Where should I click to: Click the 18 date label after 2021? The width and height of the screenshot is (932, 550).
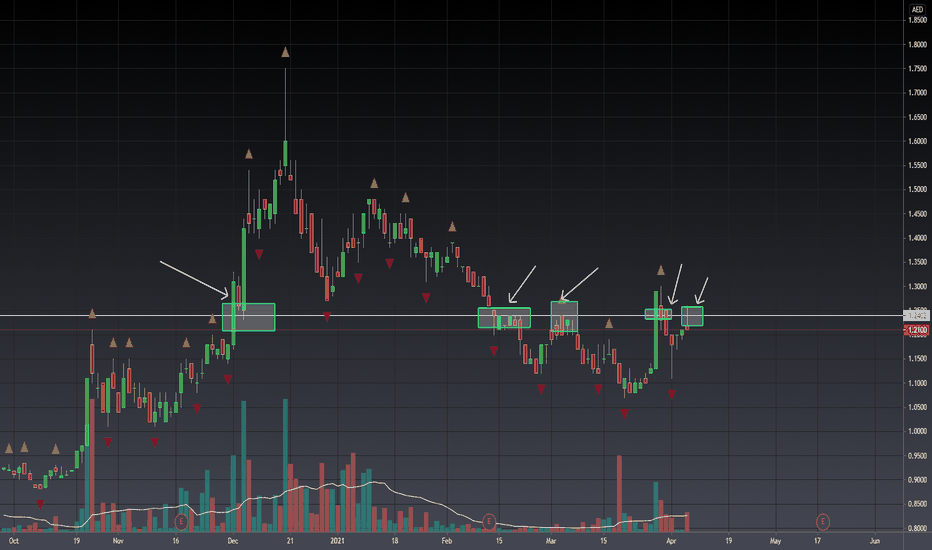(x=394, y=541)
